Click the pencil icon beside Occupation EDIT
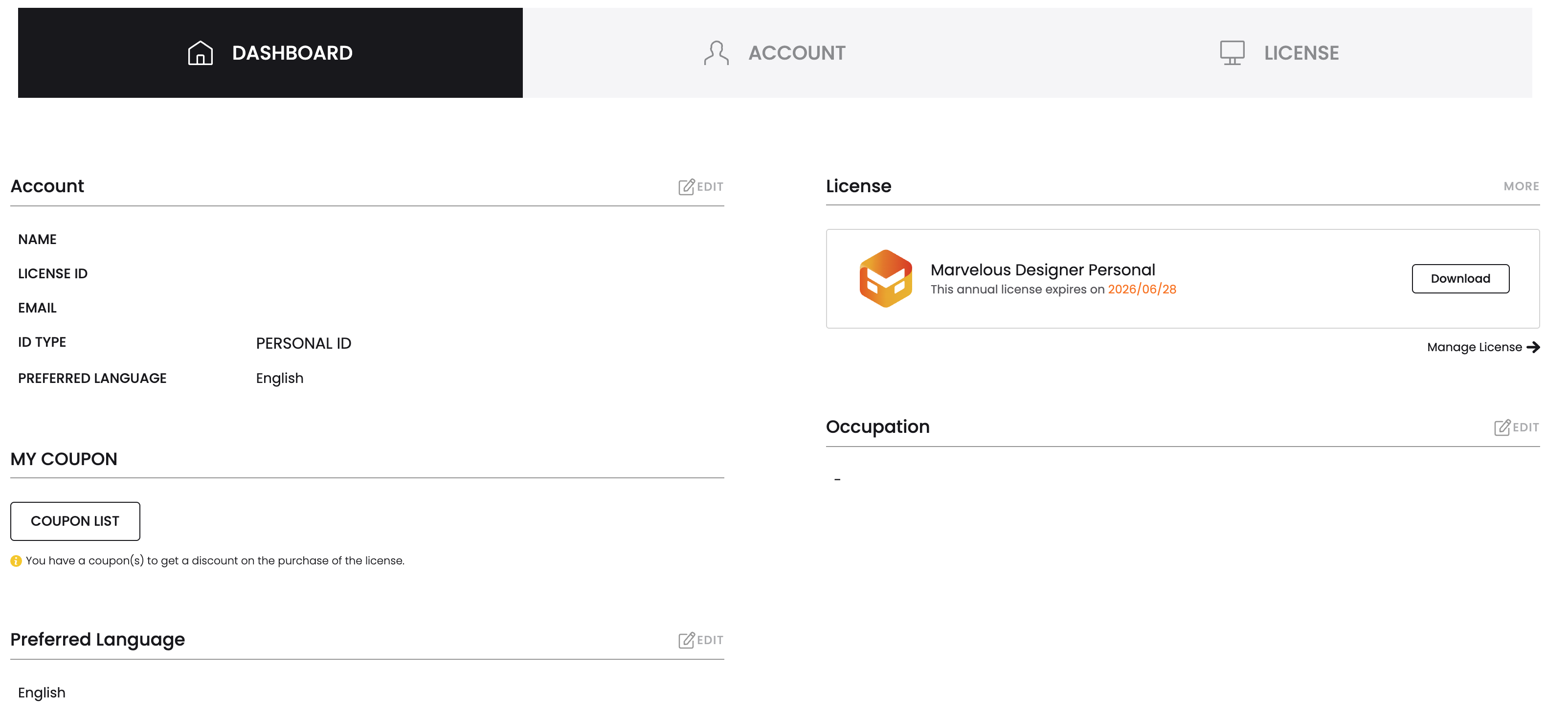 coord(1502,427)
